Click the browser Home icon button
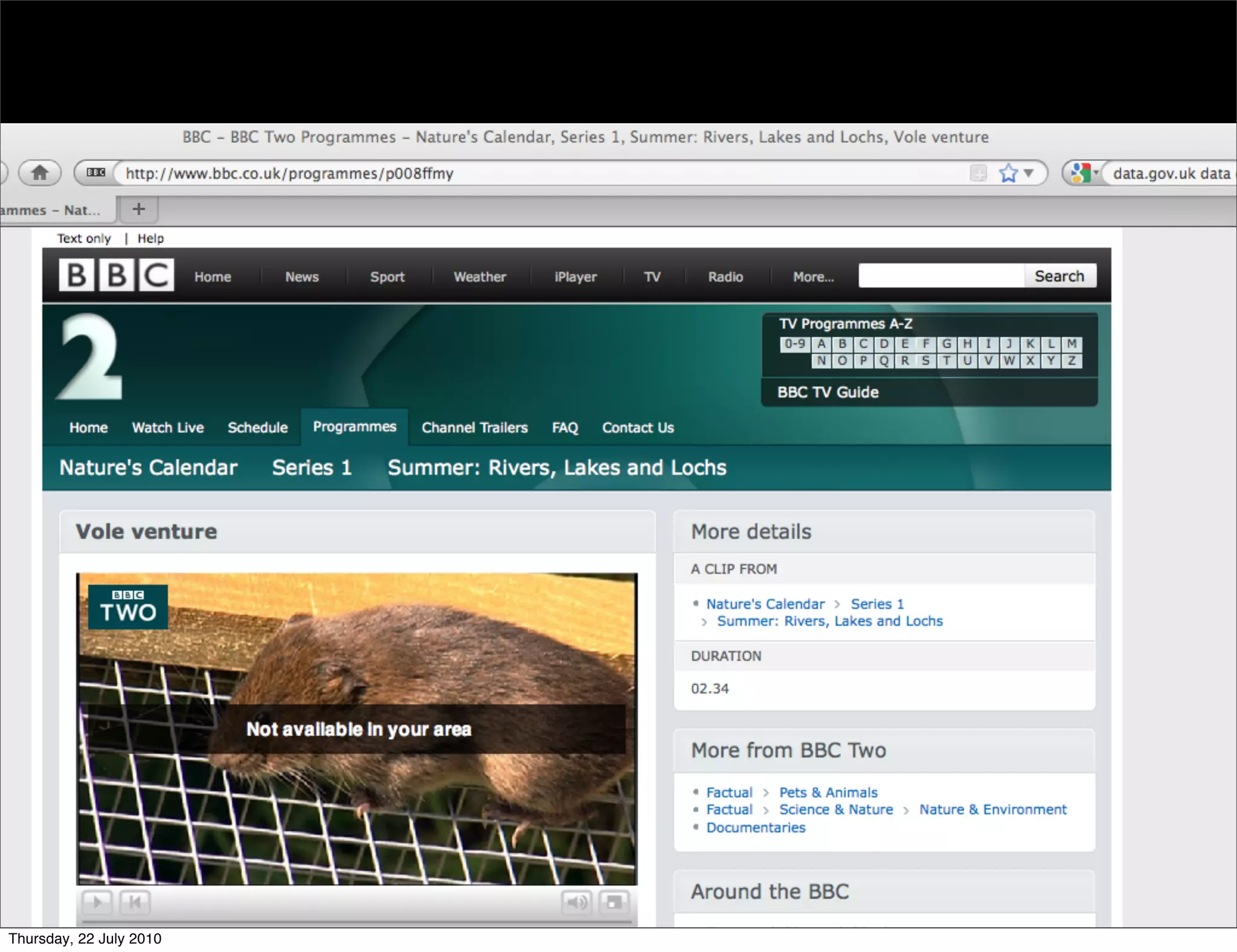The width and height of the screenshot is (1237, 952). click(40, 173)
